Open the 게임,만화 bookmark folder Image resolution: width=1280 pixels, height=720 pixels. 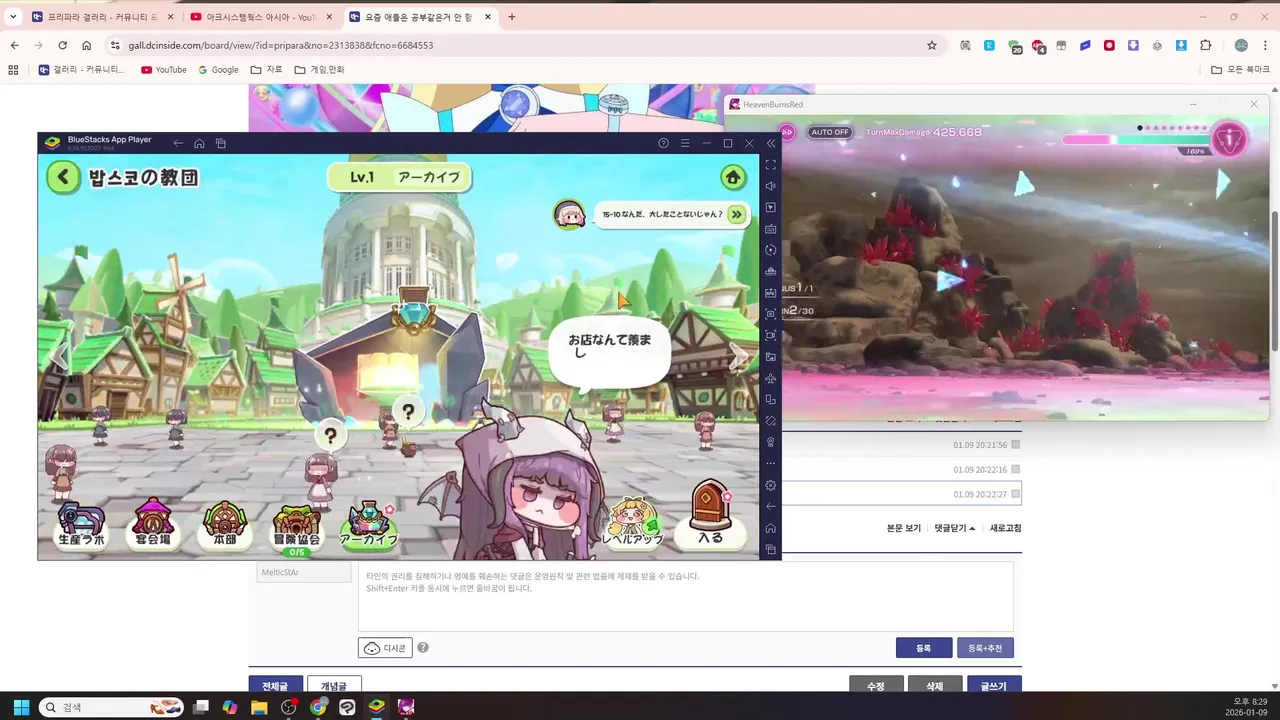319,70
